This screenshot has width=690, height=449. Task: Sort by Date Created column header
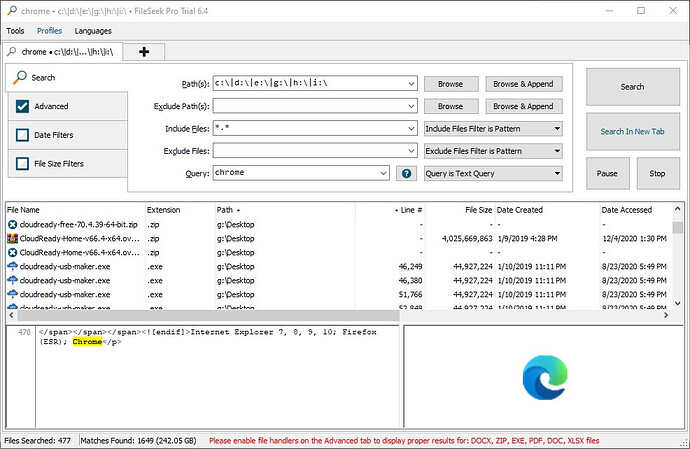click(x=547, y=210)
